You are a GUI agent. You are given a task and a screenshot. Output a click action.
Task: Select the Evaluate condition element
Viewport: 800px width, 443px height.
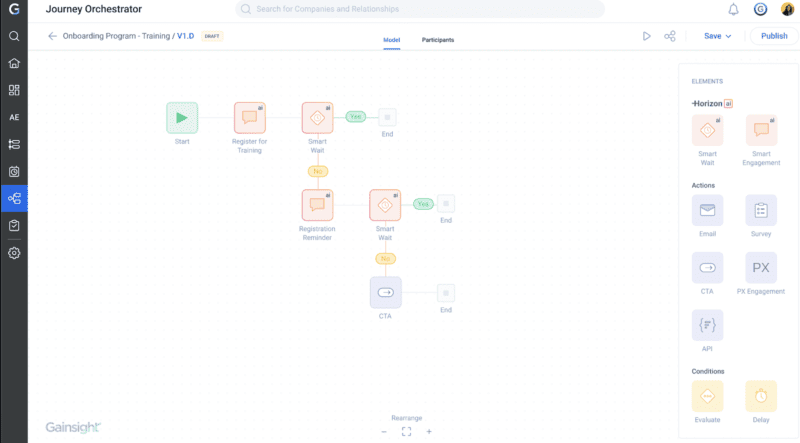pos(707,396)
